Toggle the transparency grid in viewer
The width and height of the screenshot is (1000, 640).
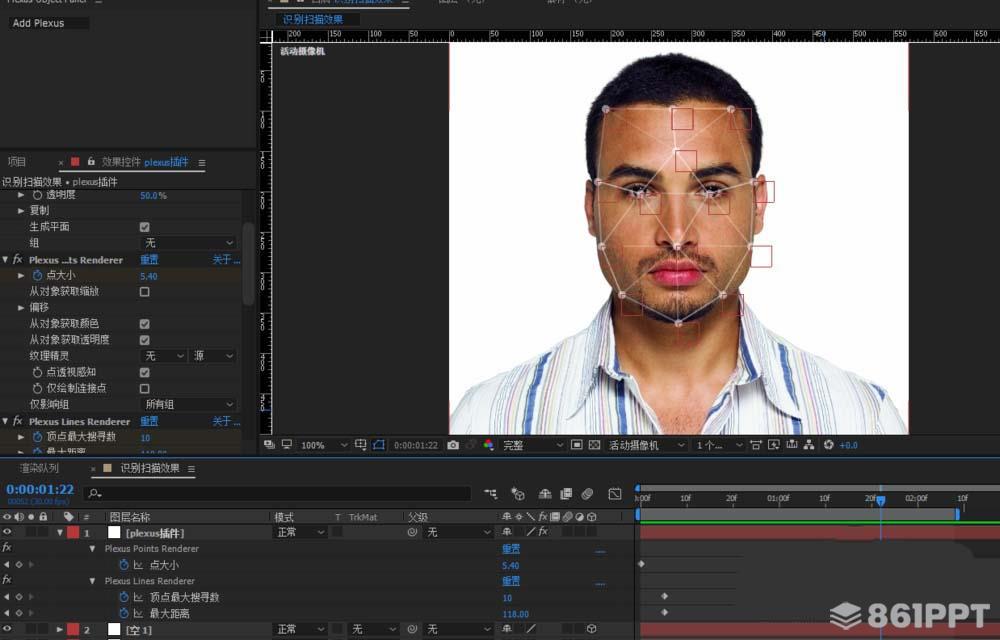coord(594,445)
